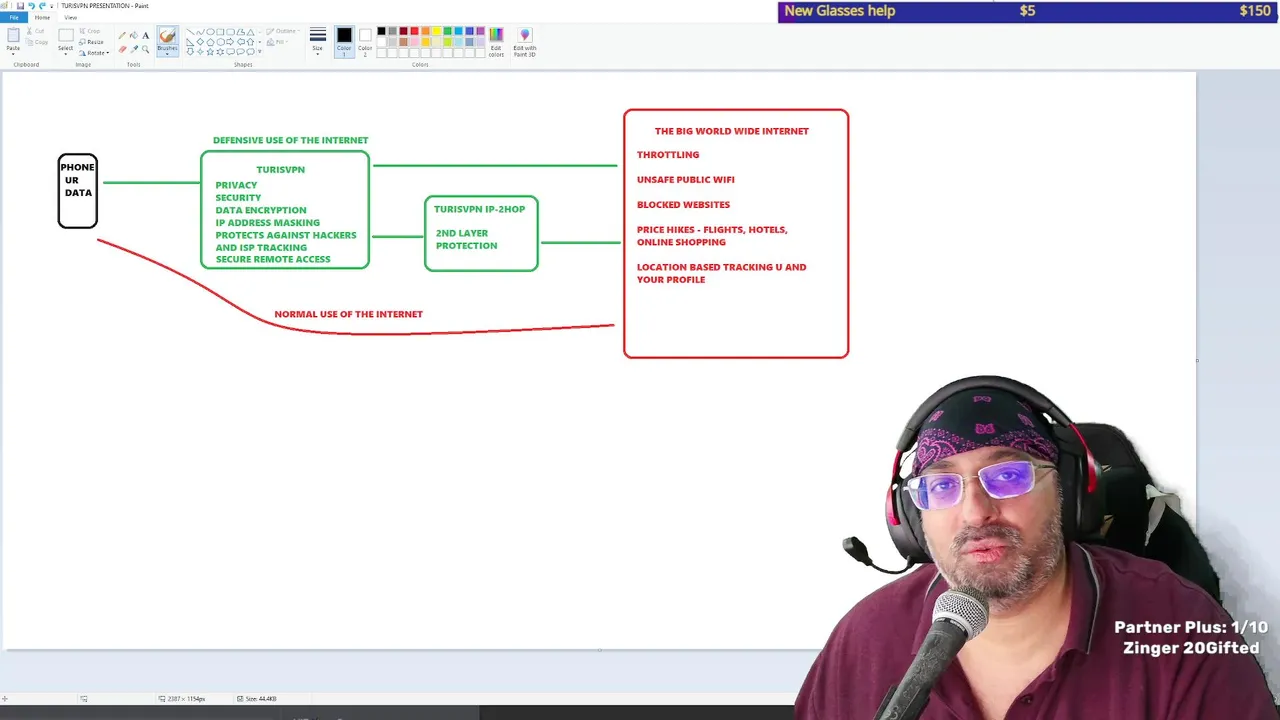
Task: Choose the Rectangle shape
Action: 220,32
